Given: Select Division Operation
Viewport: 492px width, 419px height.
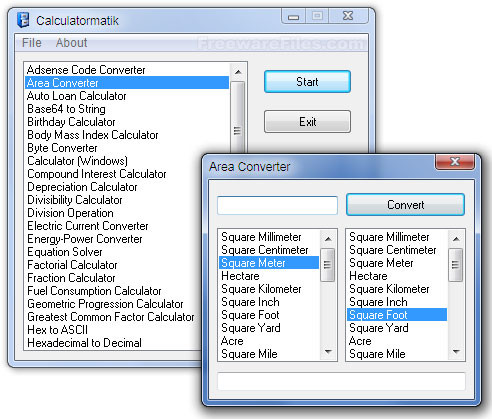Looking at the screenshot, I should click(x=113, y=213).
